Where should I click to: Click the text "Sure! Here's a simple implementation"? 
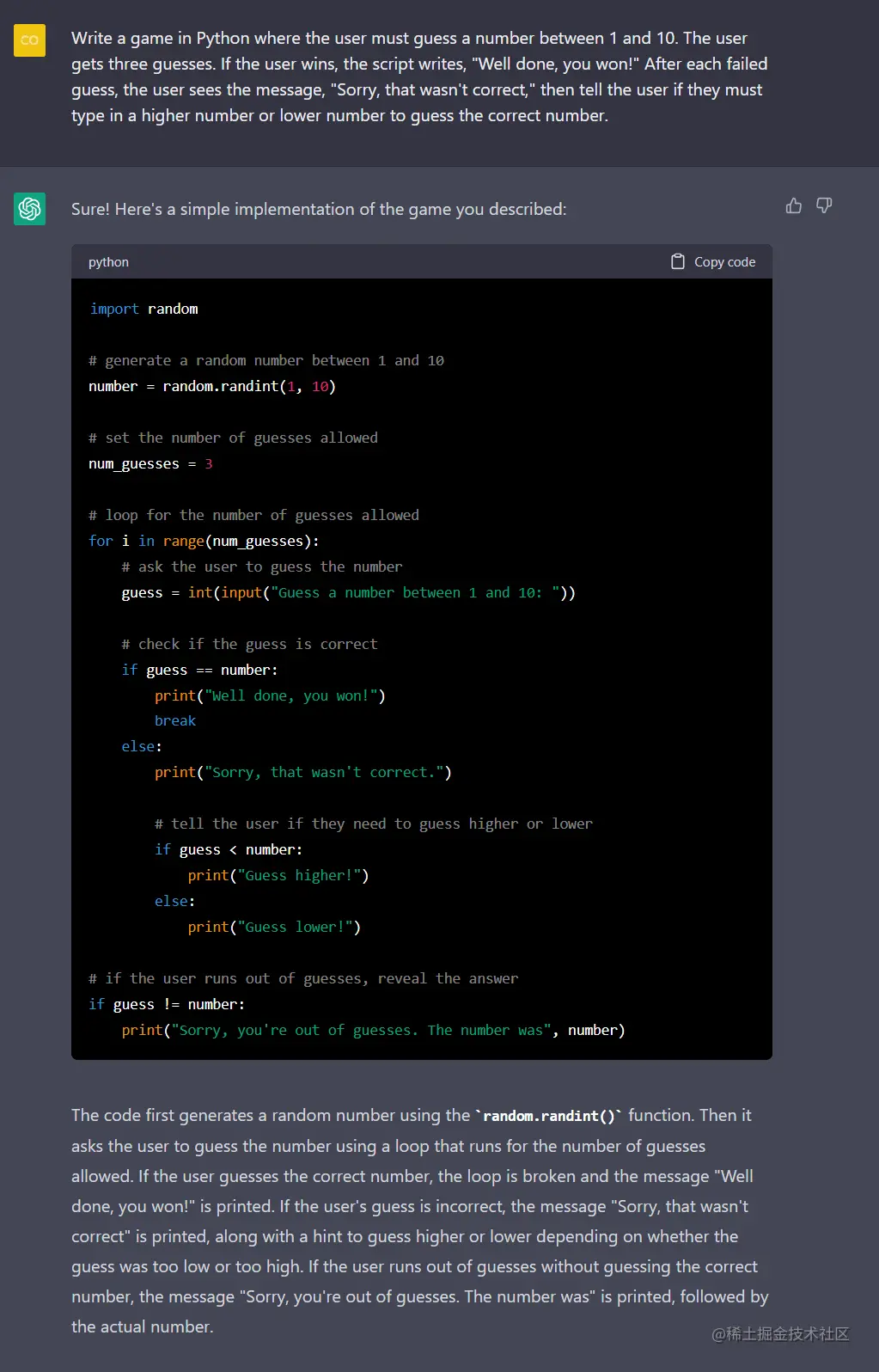tap(319, 209)
